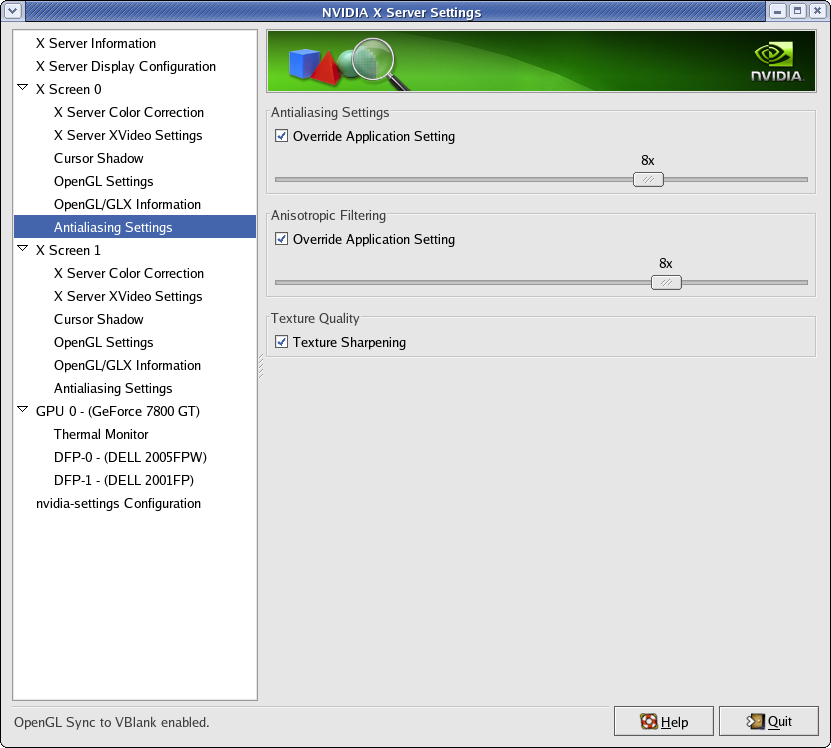Open OpenGL Settings under X Screen 1
This screenshot has width=831, height=748.
(x=103, y=342)
